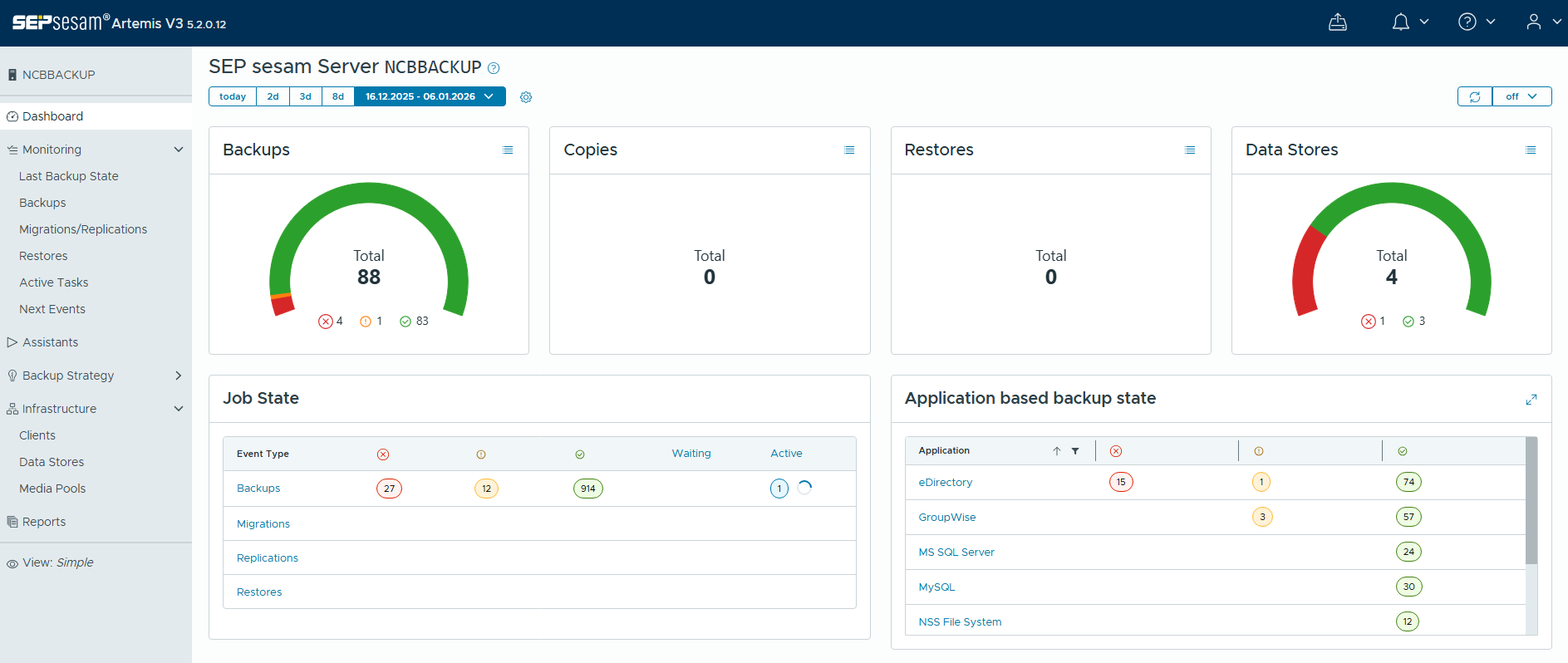Open Last Backup State in sidebar
The height and width of the screenshot is (663, 1568).
[69, 176]
